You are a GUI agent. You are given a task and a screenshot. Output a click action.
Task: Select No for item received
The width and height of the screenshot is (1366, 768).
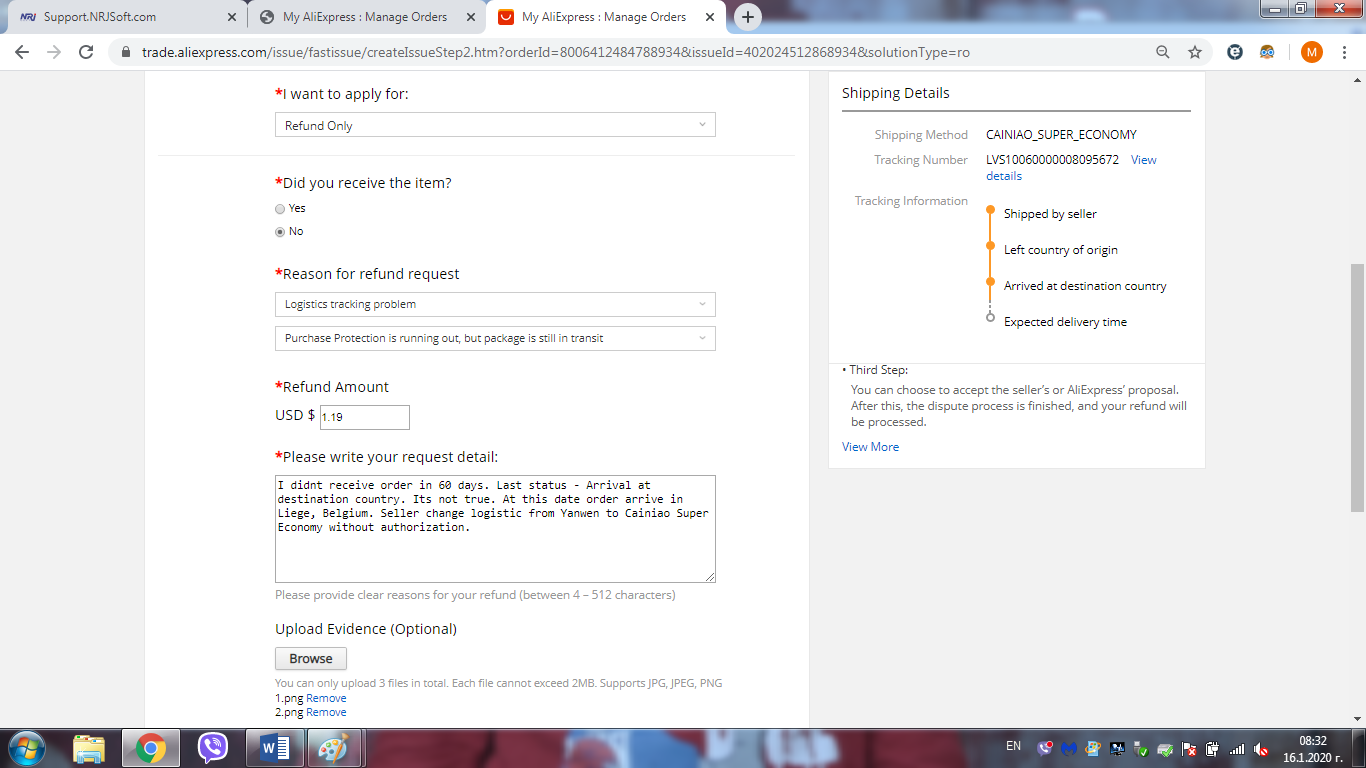click(x=280, y=232)
